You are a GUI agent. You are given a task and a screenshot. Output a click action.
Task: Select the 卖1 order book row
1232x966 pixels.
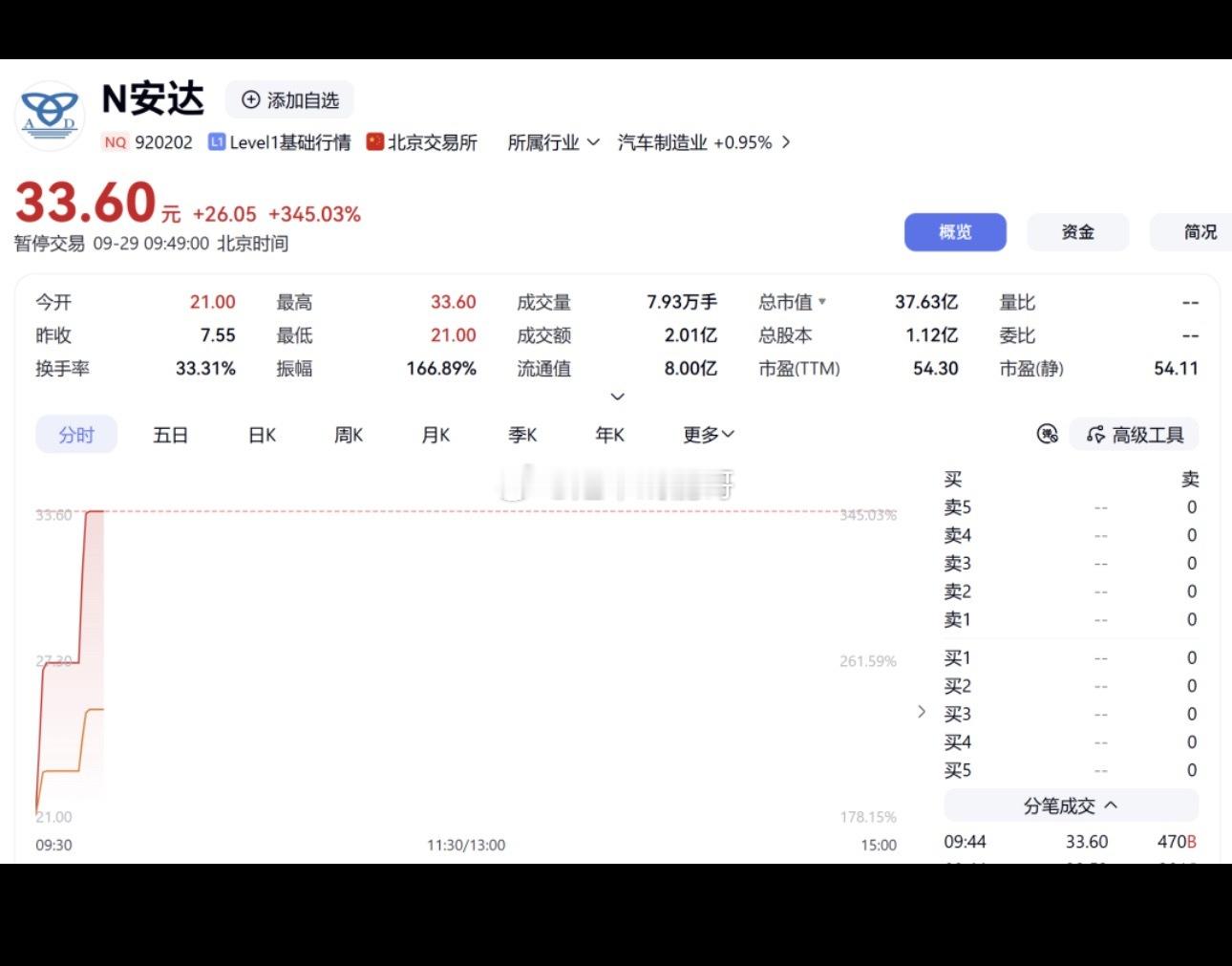pyautogui.click(x=1071, y=620)
